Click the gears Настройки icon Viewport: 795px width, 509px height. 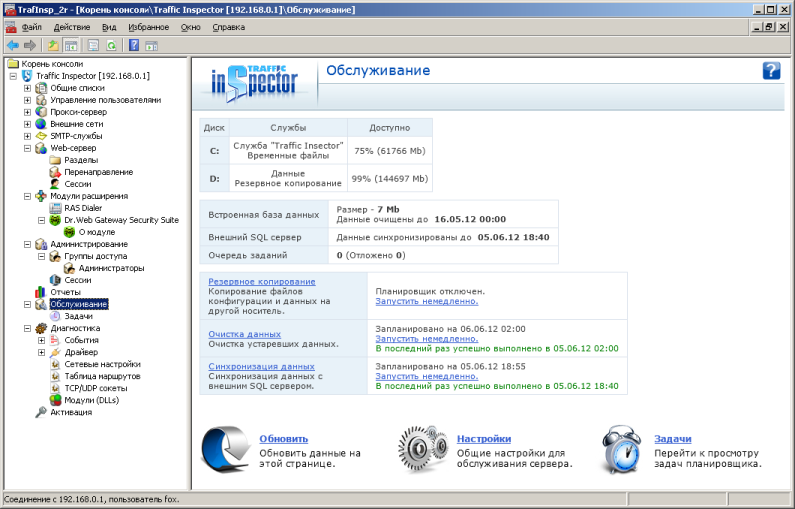tap(423, 449)
